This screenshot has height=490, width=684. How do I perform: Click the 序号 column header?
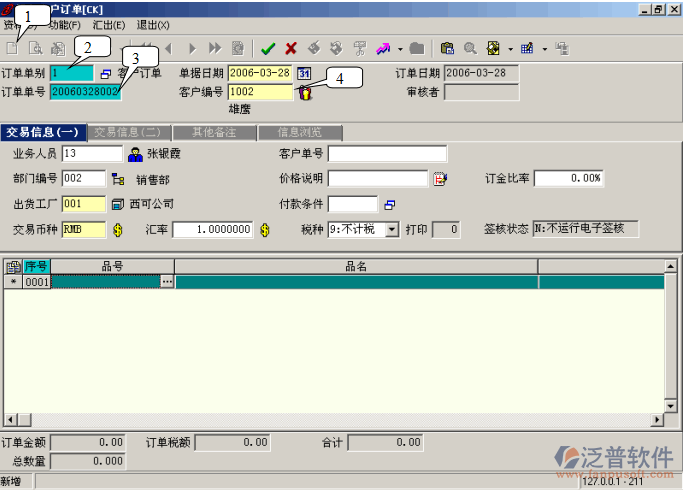36,267
